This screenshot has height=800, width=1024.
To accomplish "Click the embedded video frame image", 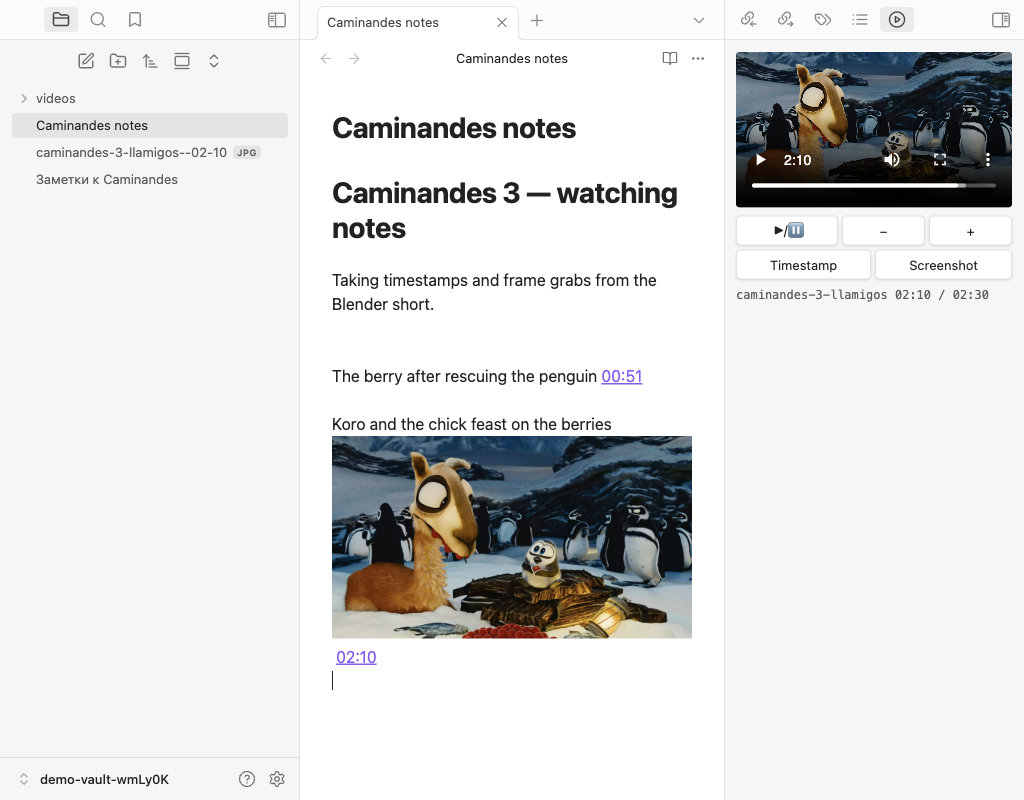I will click(x=512, y=537).
